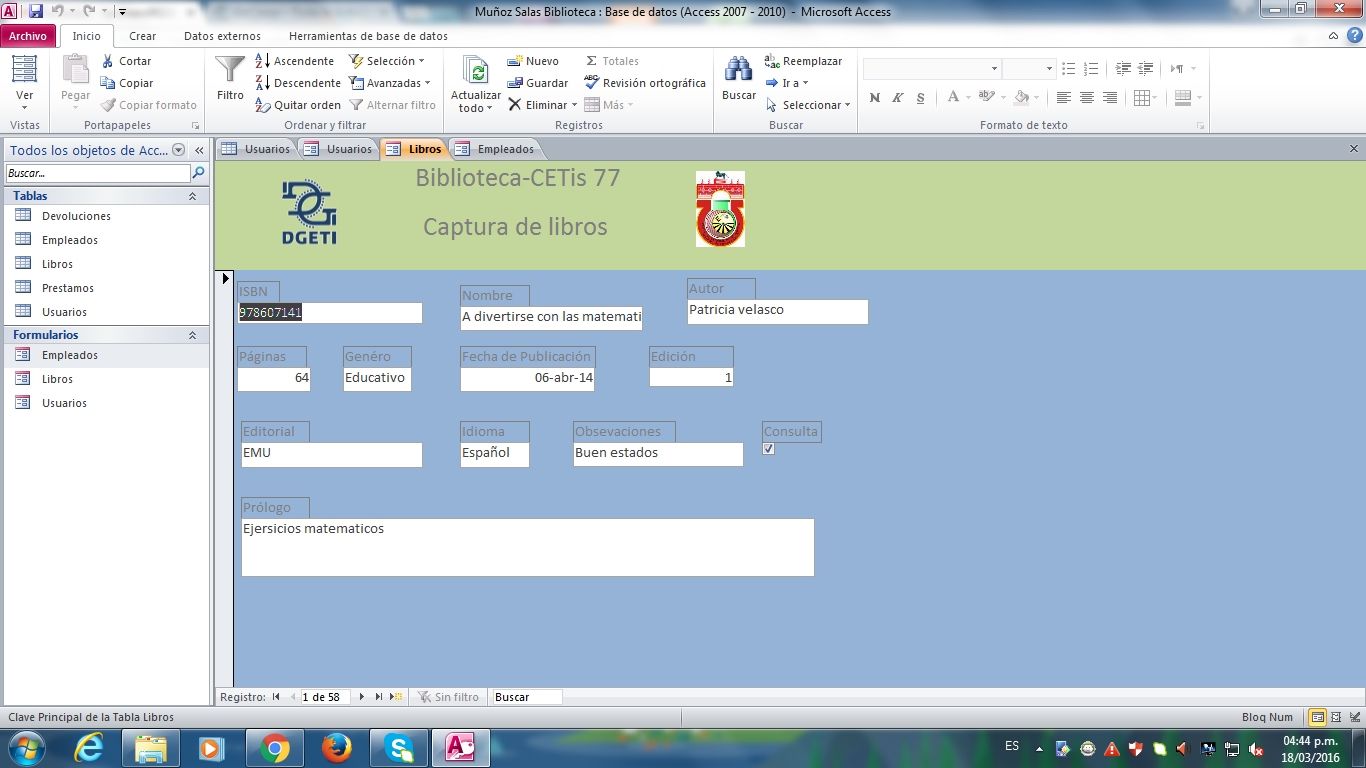Undo using the quick access toolbar arrow
This screenshot has width=1366, height=768.
57,11
